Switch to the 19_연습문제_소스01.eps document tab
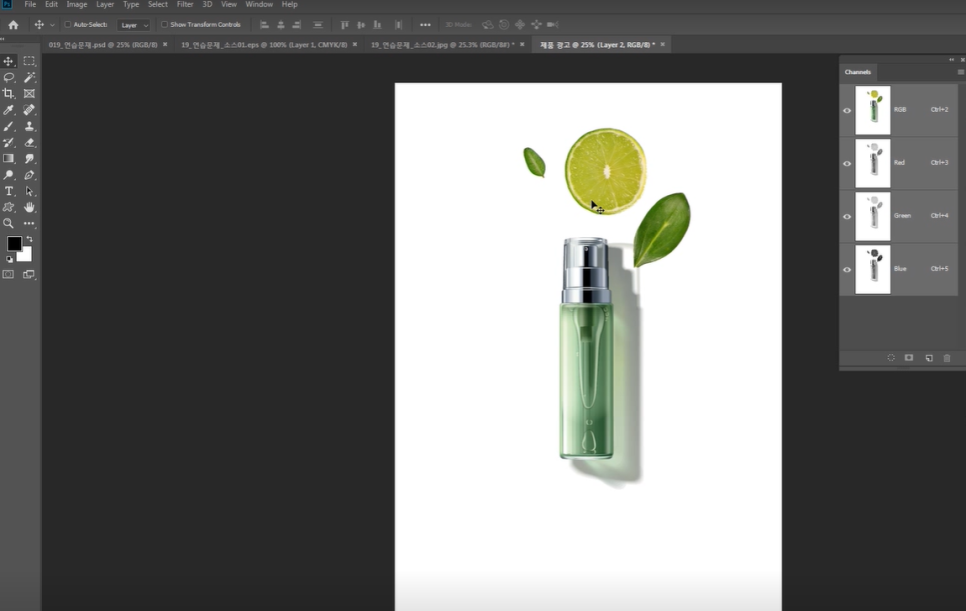The image size is (966, 611). (x=264, y=45)
